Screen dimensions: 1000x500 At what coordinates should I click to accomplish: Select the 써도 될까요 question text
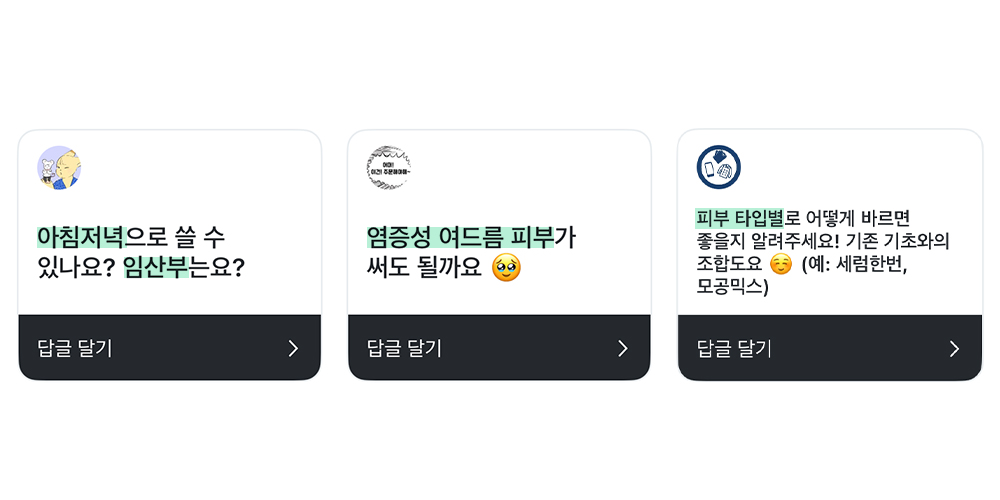coord(424,267)
